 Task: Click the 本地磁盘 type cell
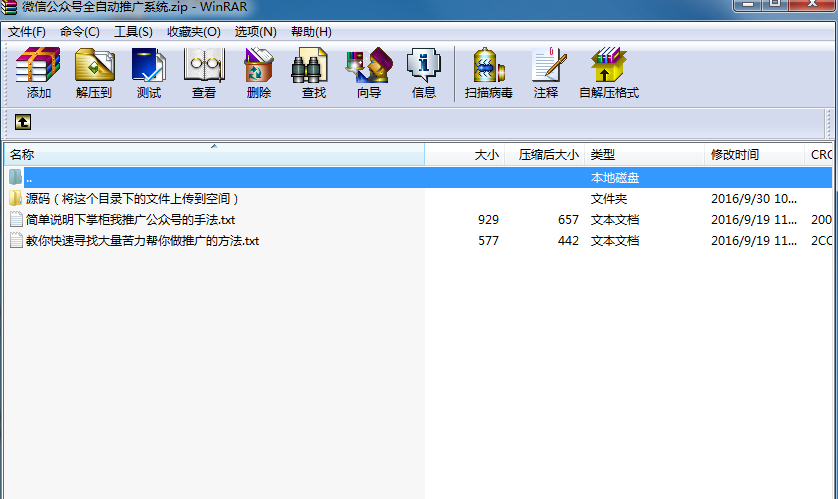pos(615,177)
